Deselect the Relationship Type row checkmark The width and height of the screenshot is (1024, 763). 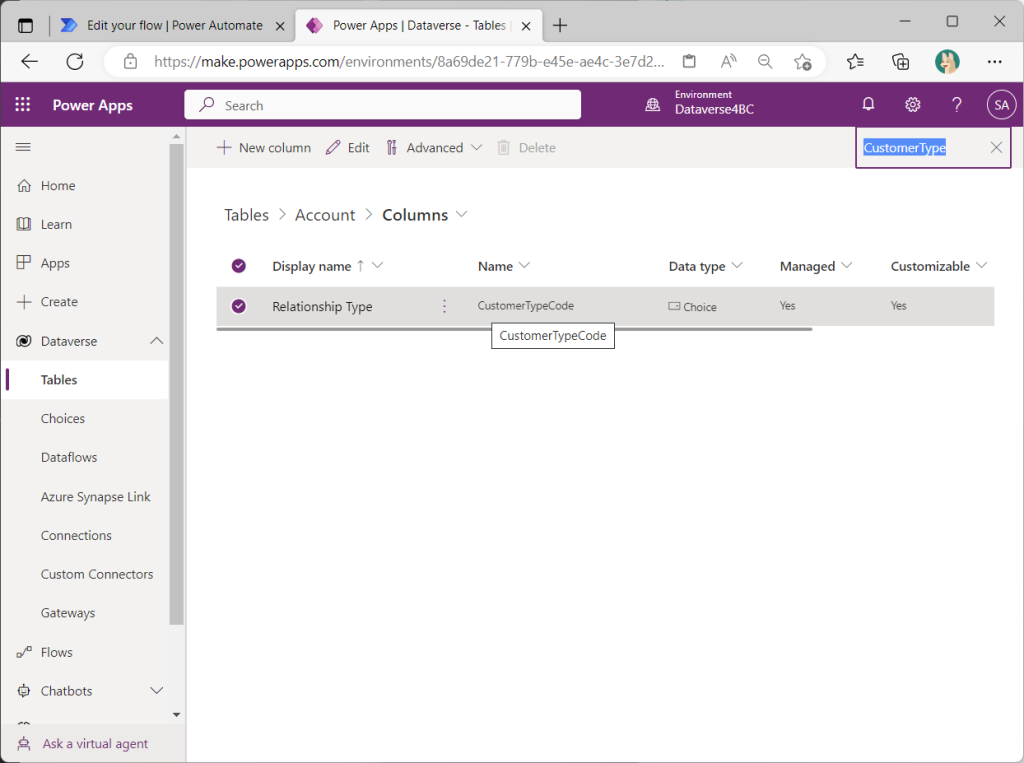pyautogui.click(x=238, y=306)
